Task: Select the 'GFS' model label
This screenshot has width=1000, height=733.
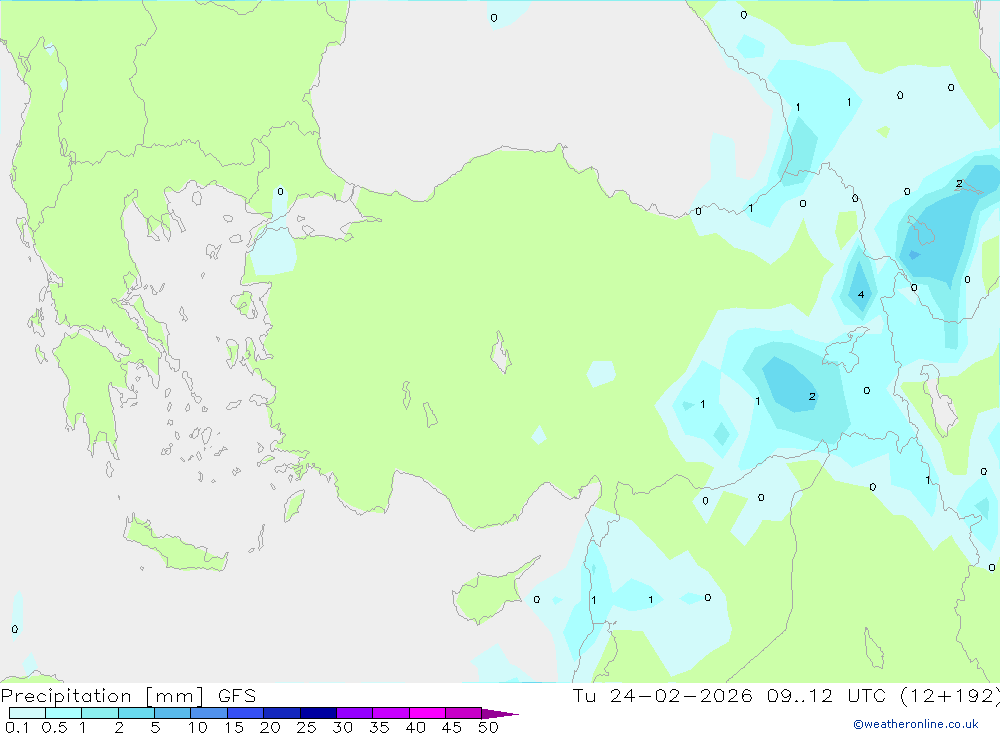Action: point(237,696)
